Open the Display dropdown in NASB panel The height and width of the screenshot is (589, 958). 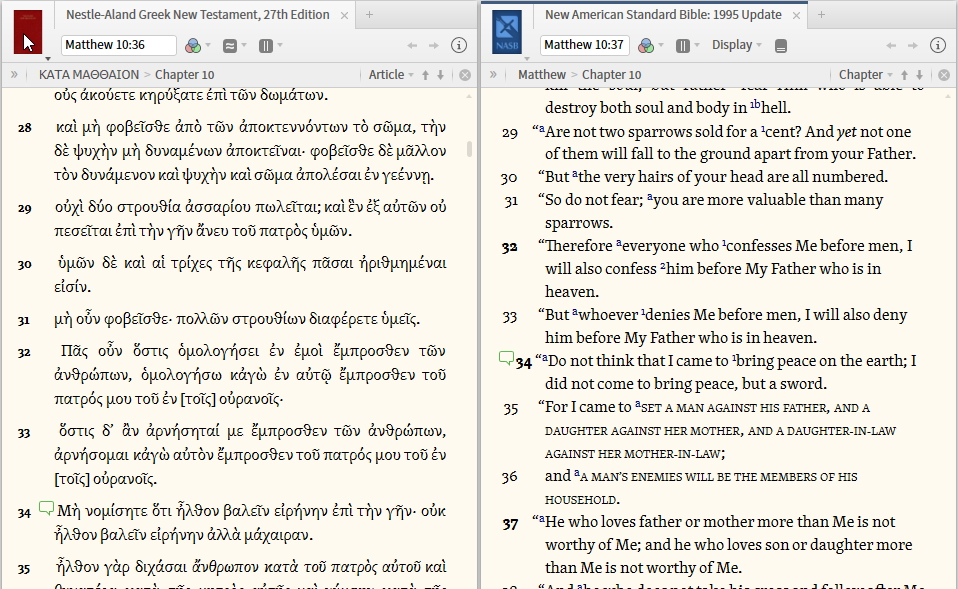click(737, 45)
